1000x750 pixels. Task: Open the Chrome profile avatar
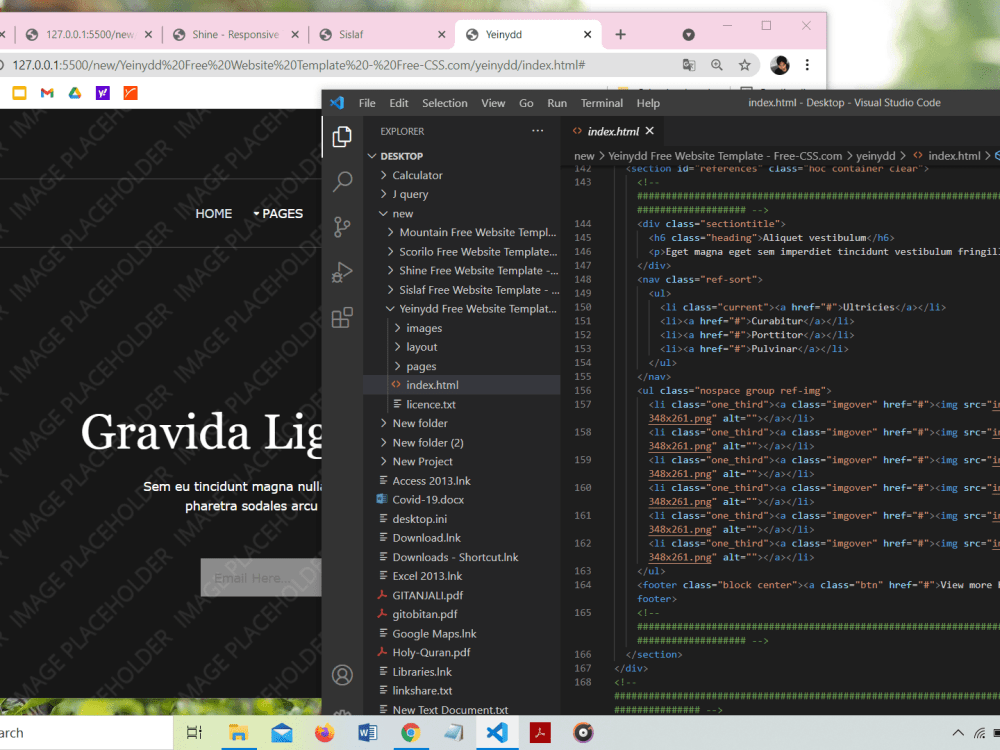click(779, 65)
